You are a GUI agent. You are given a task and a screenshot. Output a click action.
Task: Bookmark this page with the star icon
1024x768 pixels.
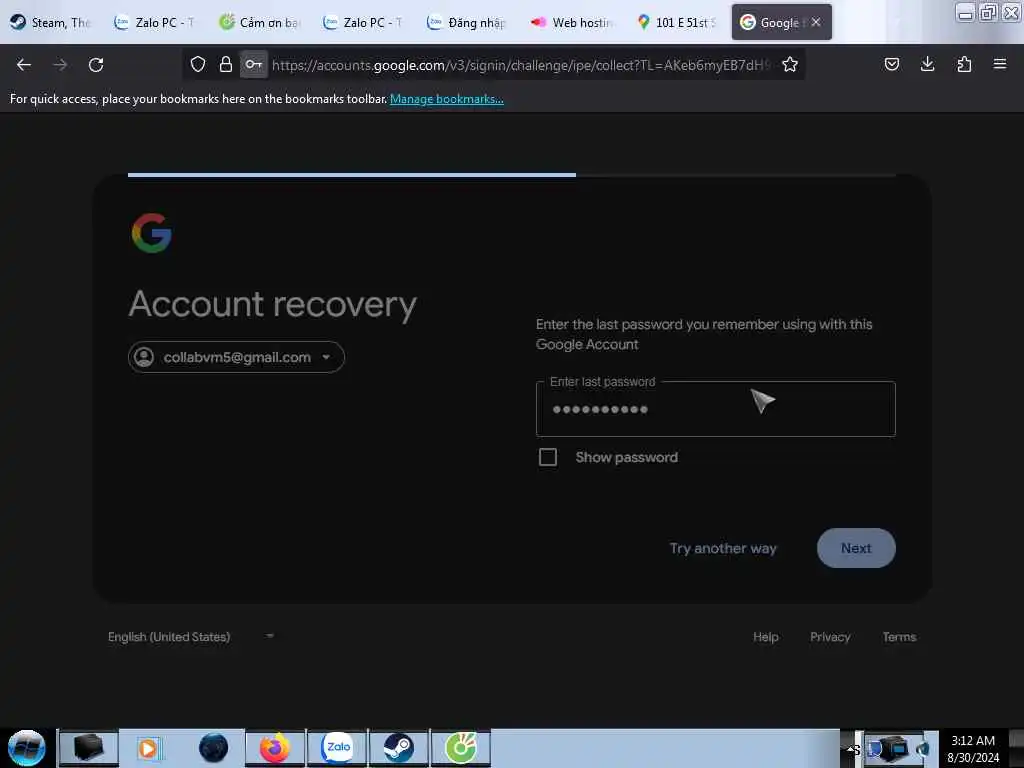coord(790,64)
